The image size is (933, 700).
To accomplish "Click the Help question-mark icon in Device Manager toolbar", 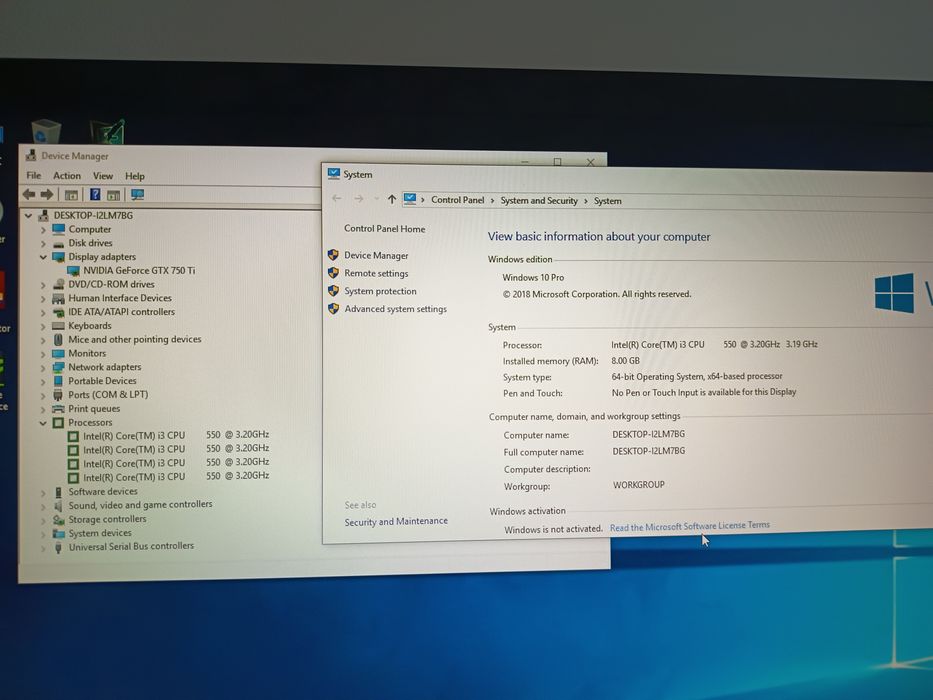I will coord(95,194).
